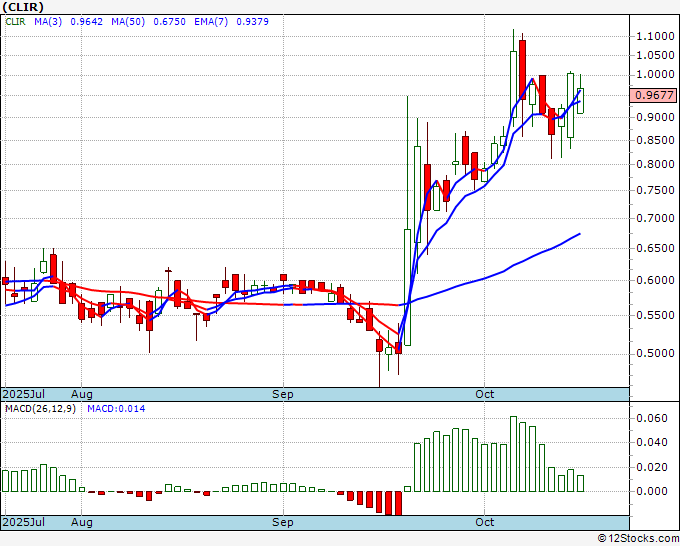Click Sep on the MACD panel axis

283,522
